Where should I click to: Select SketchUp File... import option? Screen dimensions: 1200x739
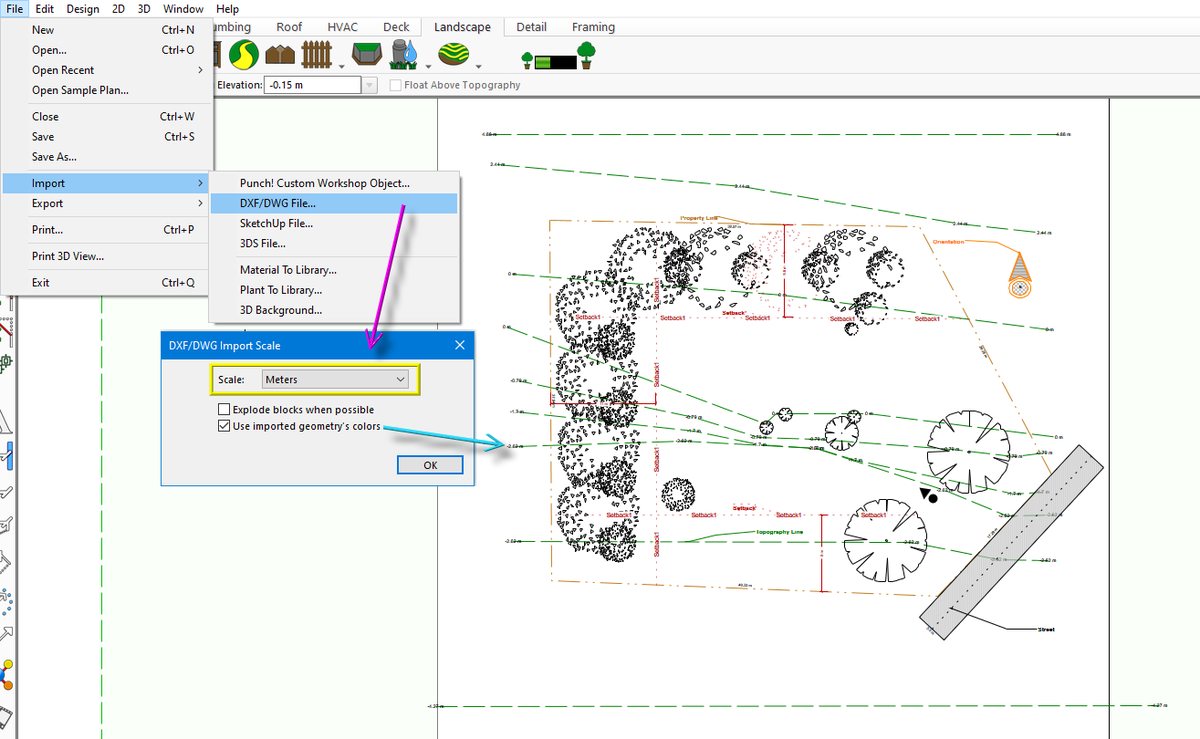334,223
